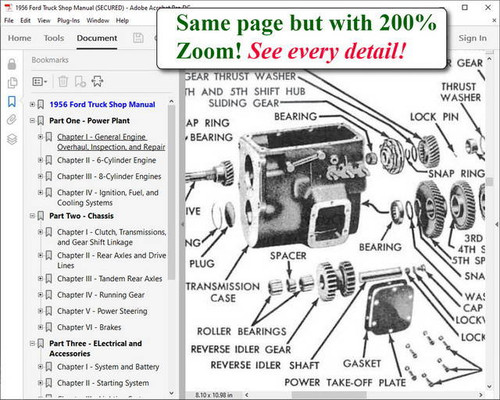Go to Part Two - Chassis

[x=81, y=216]
